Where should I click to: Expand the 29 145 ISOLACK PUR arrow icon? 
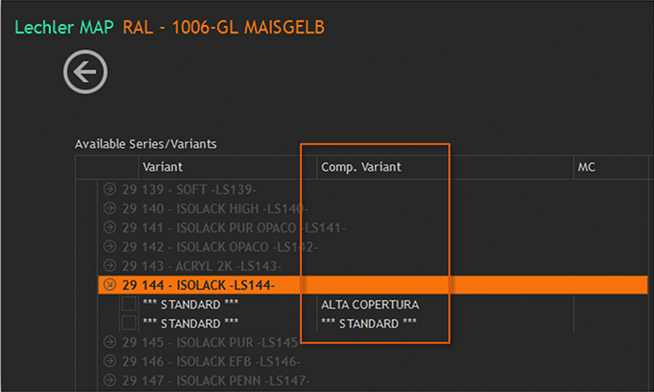pos(110,342)
